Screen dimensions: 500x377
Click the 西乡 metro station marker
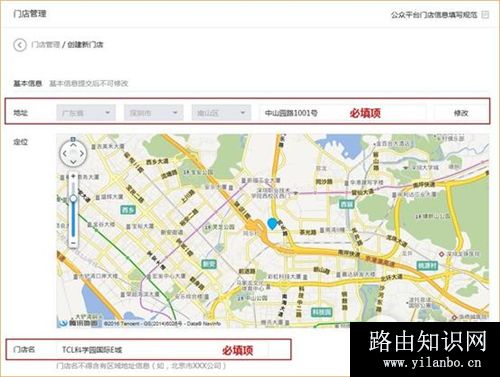(x=128, y=210)
